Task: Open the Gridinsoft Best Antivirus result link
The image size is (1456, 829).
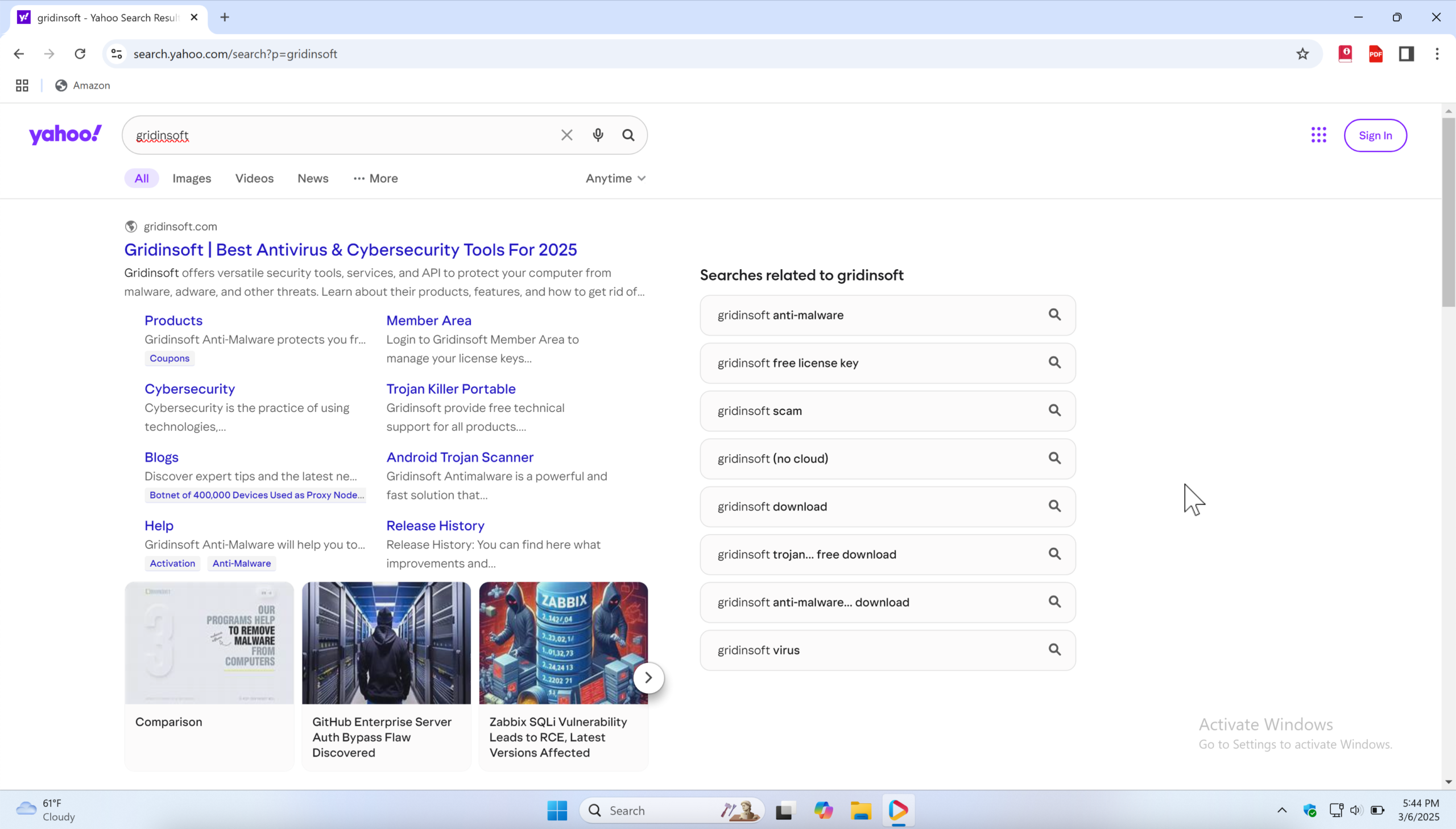Action: click(x=350, y=249)
